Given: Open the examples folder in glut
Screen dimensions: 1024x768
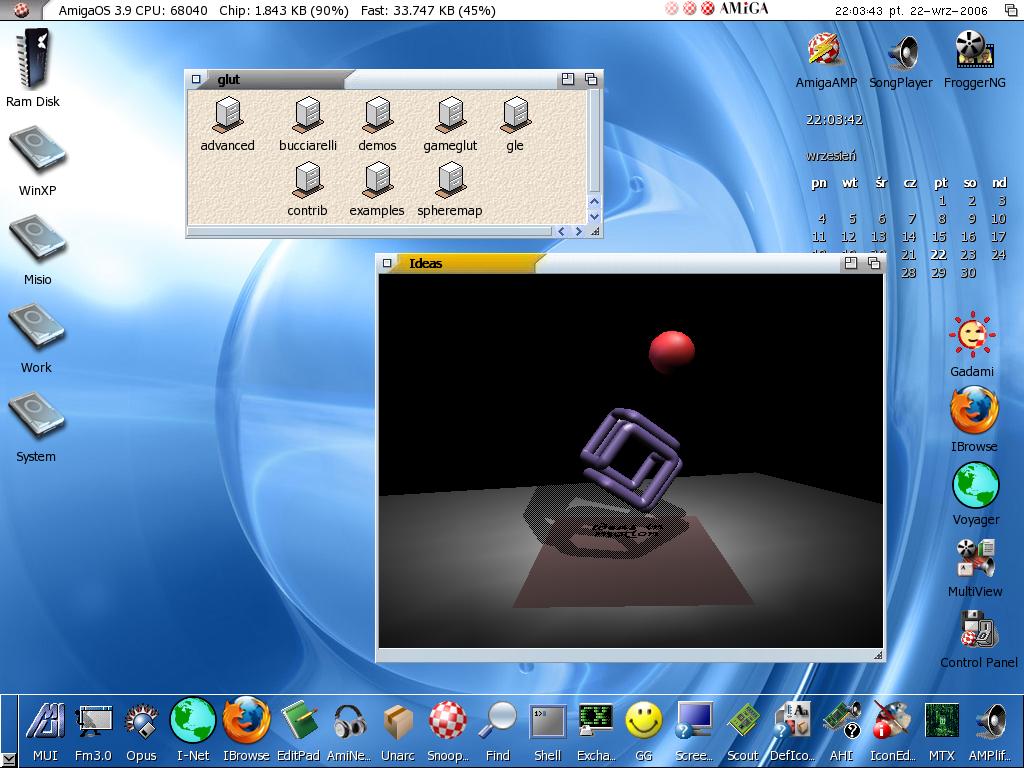Looking at the screenshot, I should click(x=377, y=180).
